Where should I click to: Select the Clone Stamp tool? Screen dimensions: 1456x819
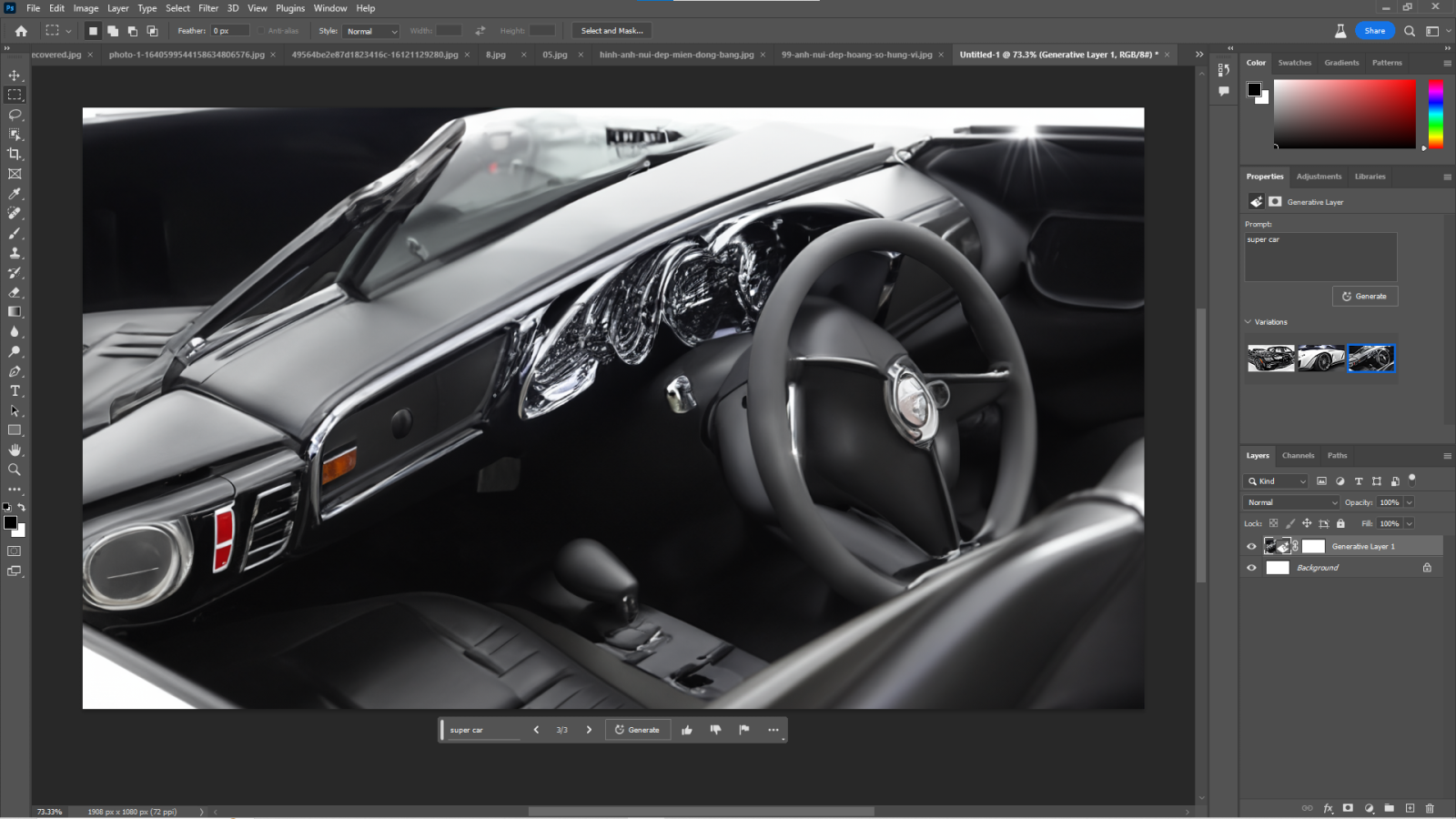15,253
